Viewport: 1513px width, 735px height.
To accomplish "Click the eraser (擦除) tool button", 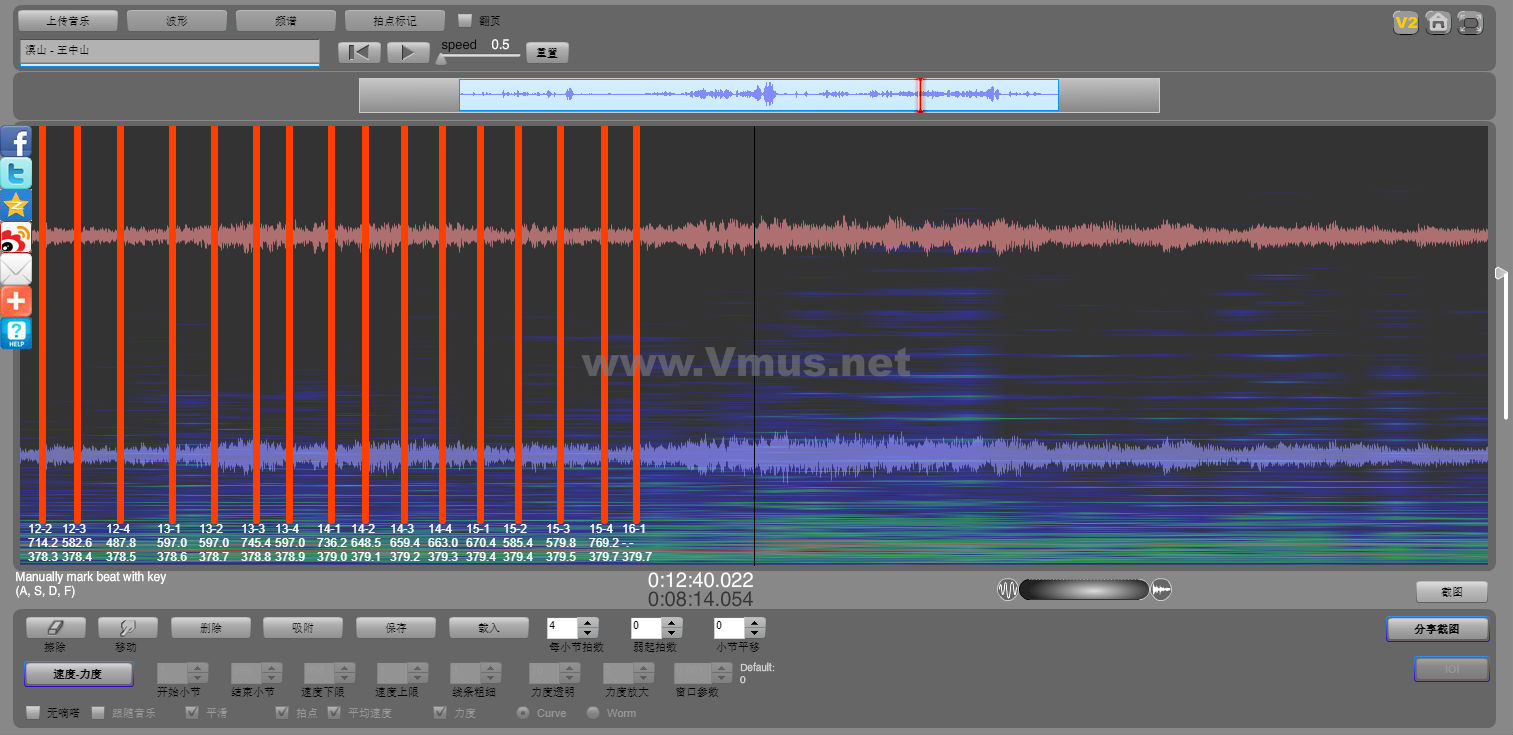I will pos(56,627).
